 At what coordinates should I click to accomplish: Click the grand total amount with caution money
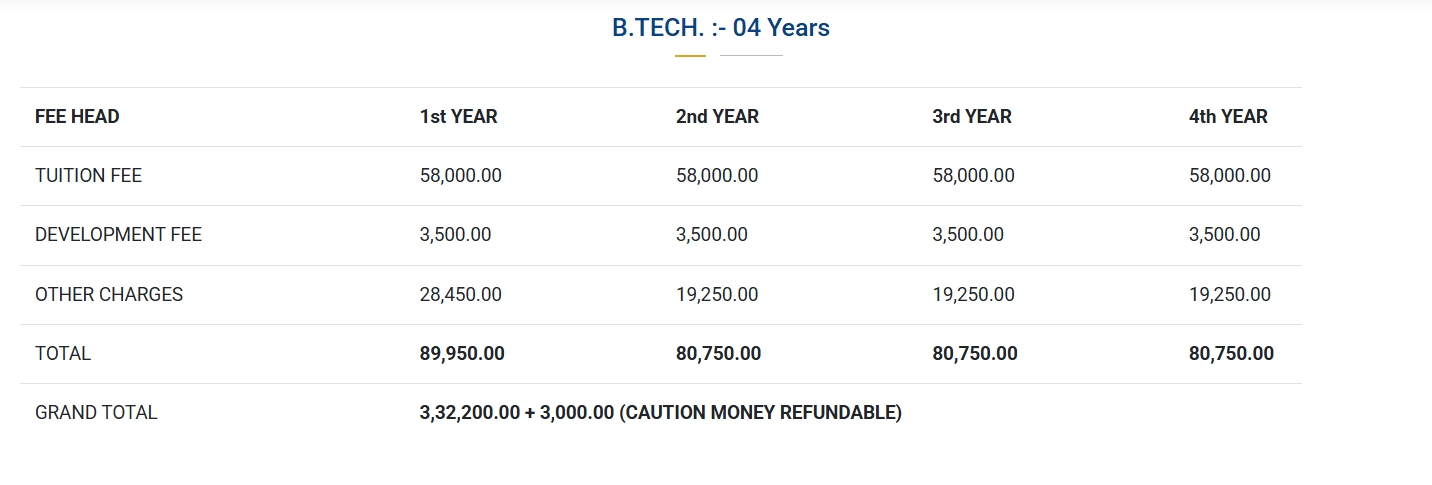coord(660,413)
